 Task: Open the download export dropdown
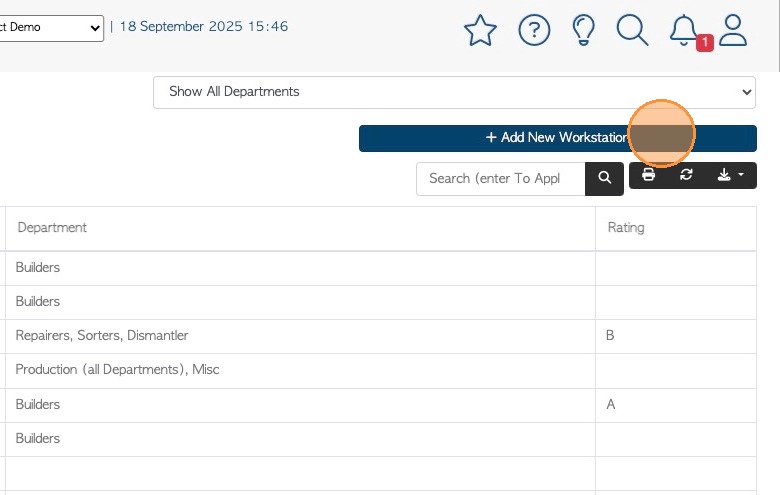tap(731, 176)
